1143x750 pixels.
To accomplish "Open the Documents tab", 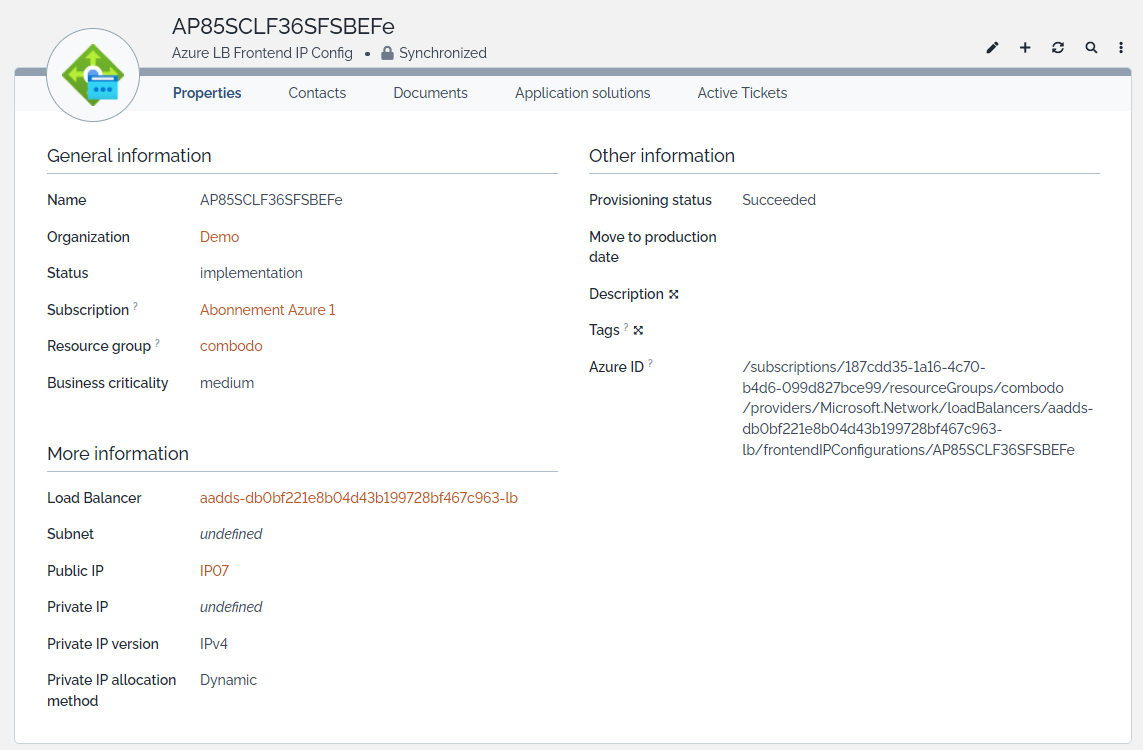I will (430, 93).
